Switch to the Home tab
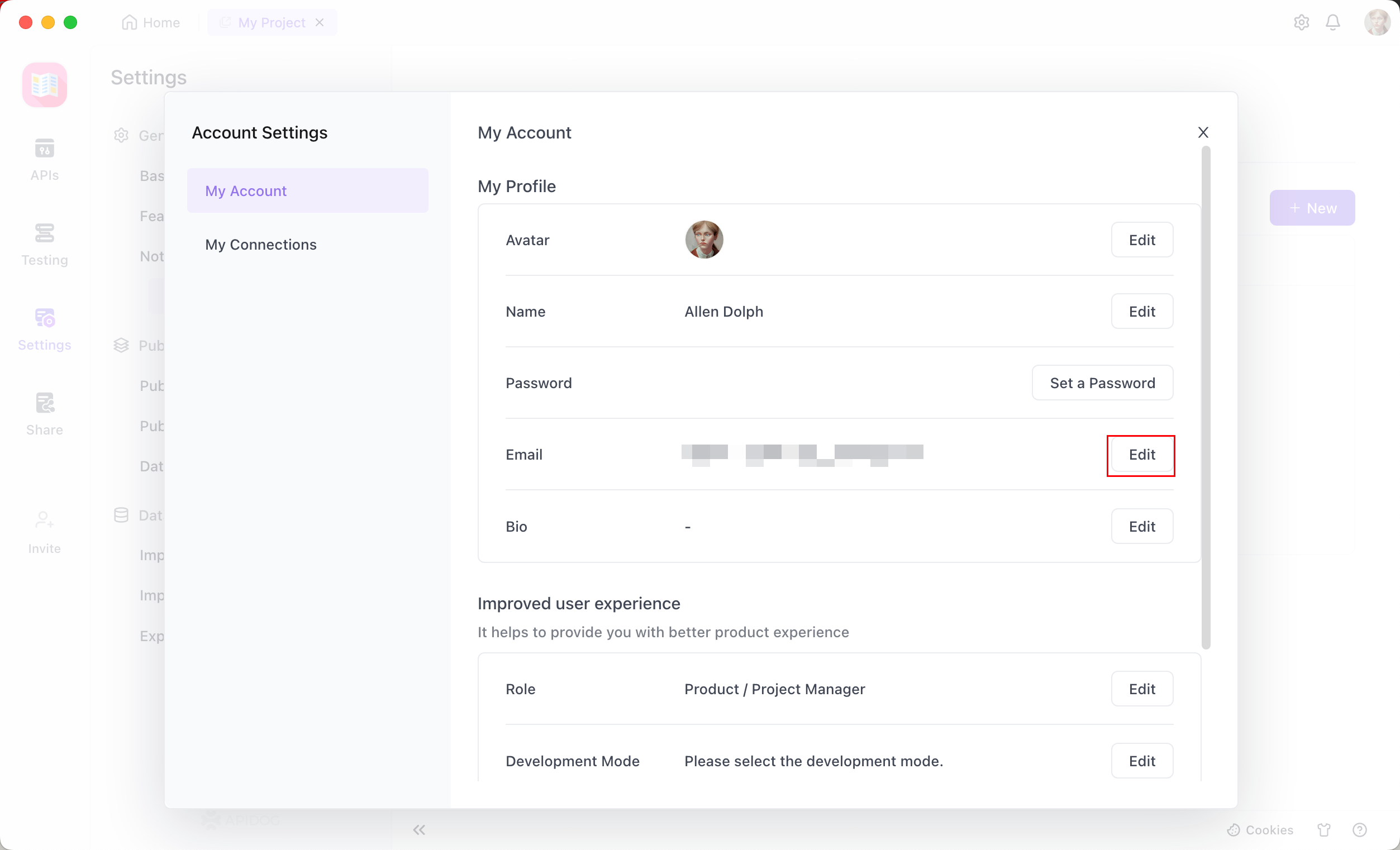Viewport: 1400px width, 850px height. (151, 22)
